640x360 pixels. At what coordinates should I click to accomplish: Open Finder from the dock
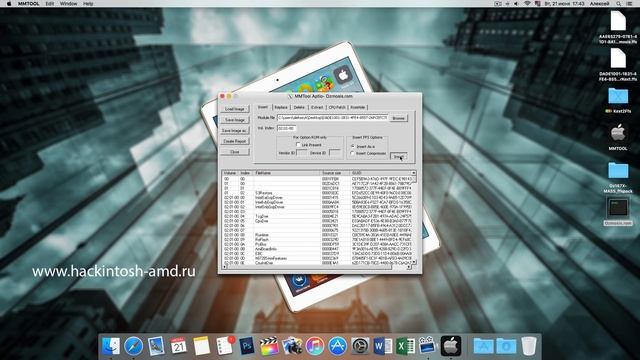[x=111, y=346]
